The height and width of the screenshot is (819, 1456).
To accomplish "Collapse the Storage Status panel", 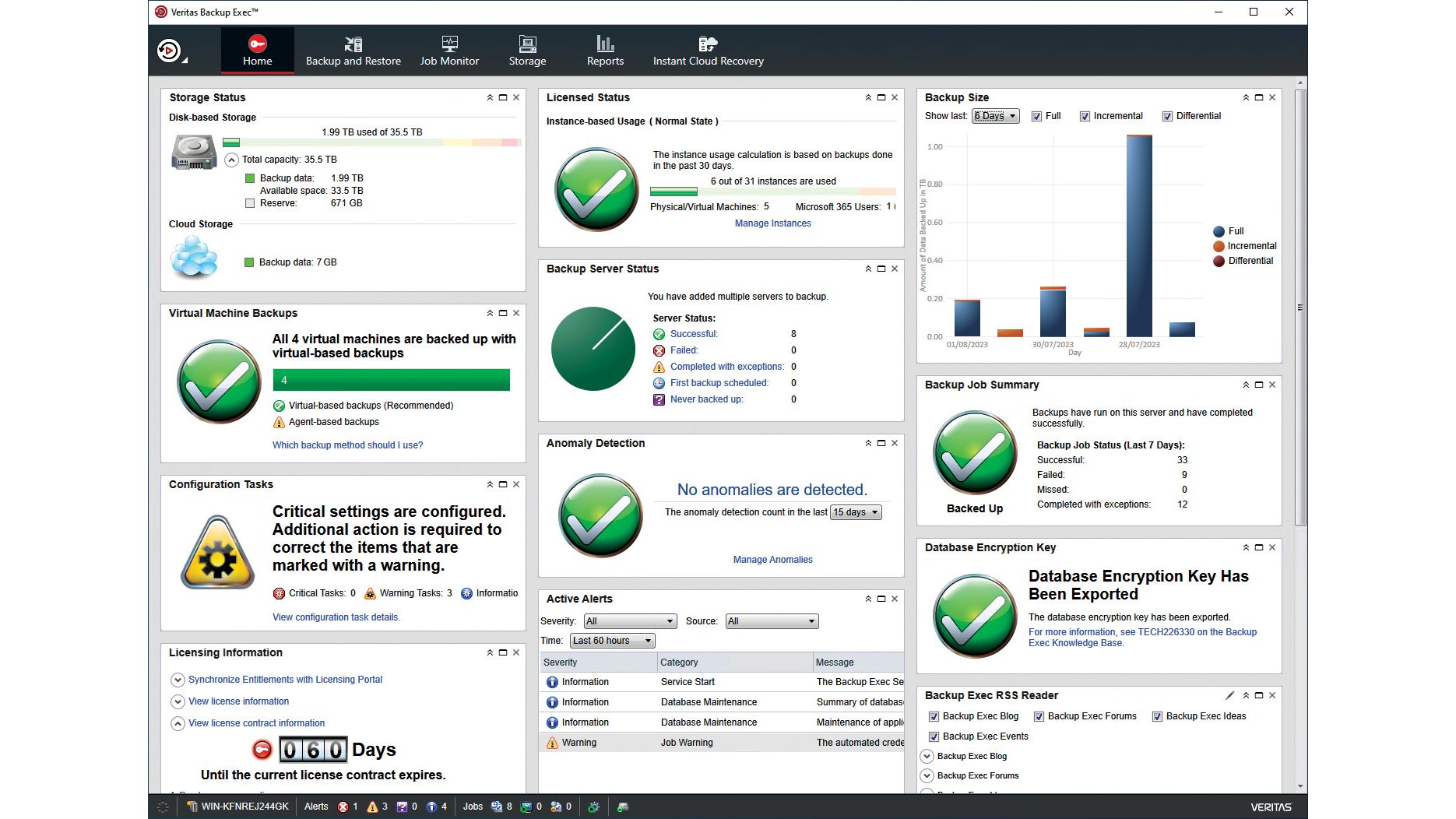I will (490, 97).
